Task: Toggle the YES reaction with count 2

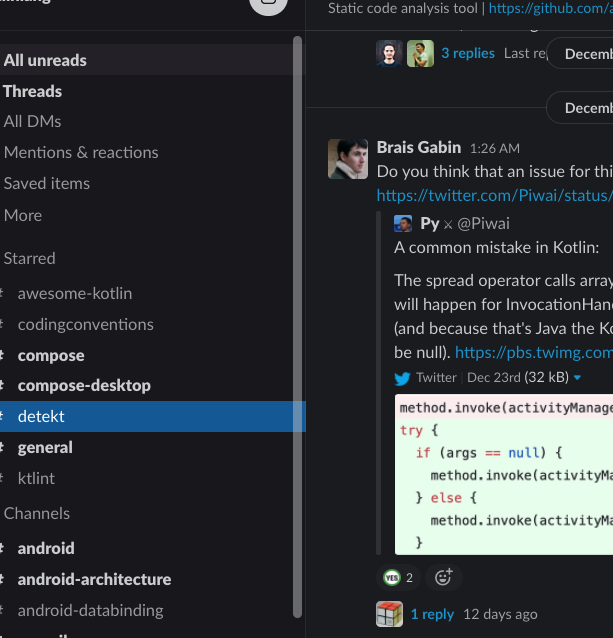Action: pos(398,577)
